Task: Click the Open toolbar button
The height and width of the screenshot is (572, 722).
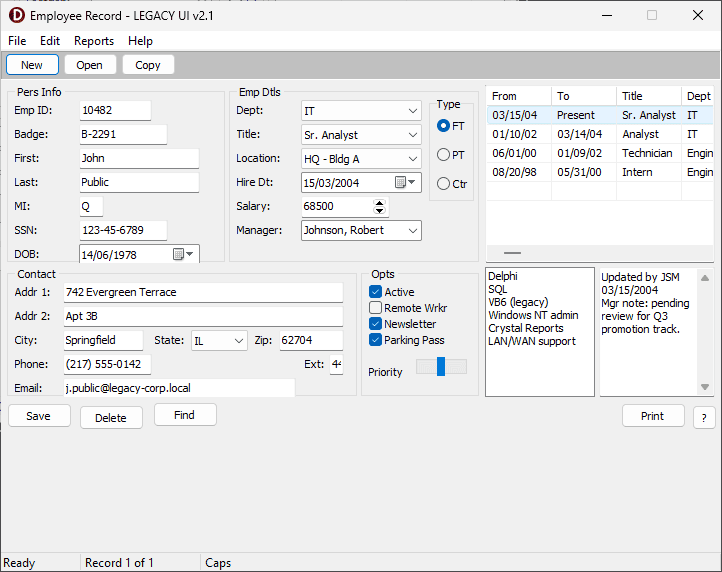Action: pyautogui.click(x=90, y=65)
